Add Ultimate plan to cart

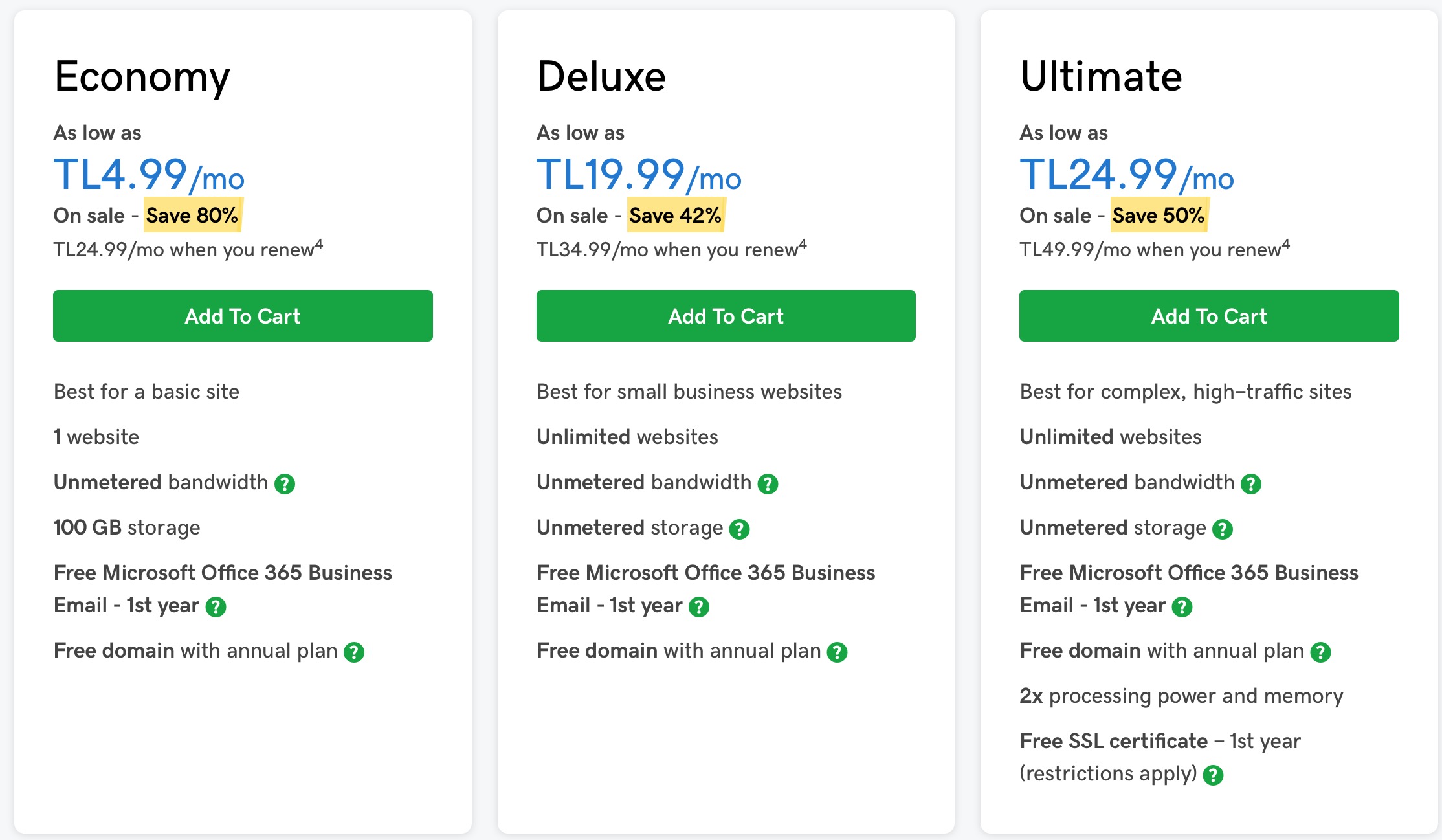coord(1209,316)
